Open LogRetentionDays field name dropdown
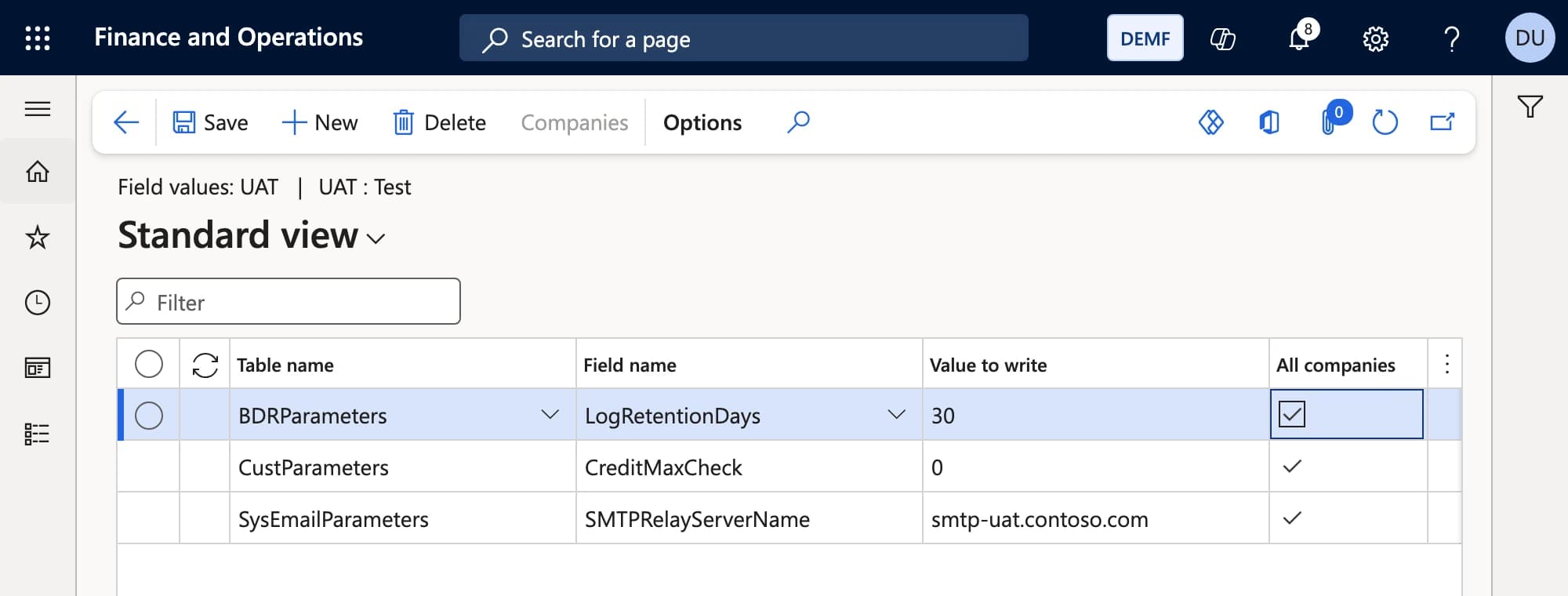The image size is (1568, 596). pos(896,414)
